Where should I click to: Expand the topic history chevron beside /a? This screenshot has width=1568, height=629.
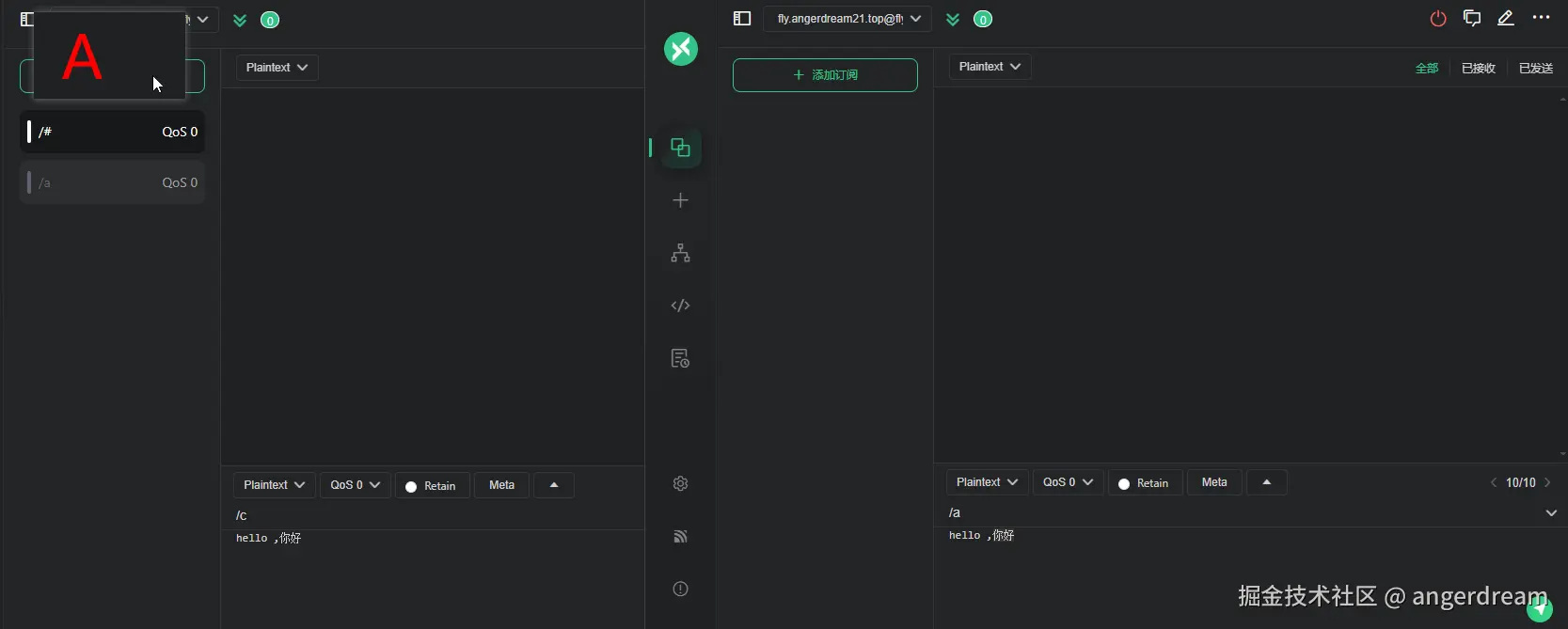click(x=1551, y=512)
